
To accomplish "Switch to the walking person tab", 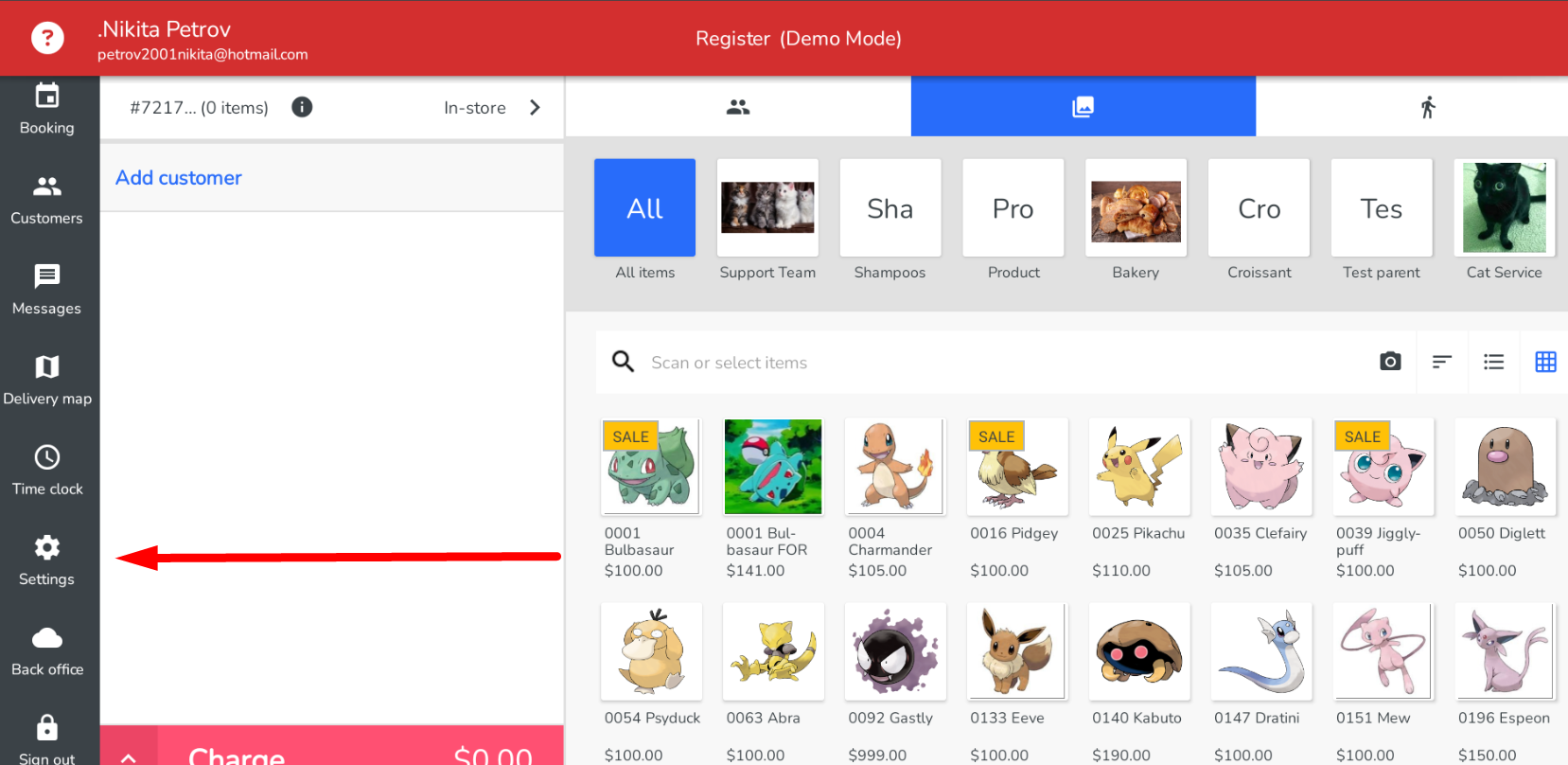I will pyautogui.click(x=1427, y=107).
